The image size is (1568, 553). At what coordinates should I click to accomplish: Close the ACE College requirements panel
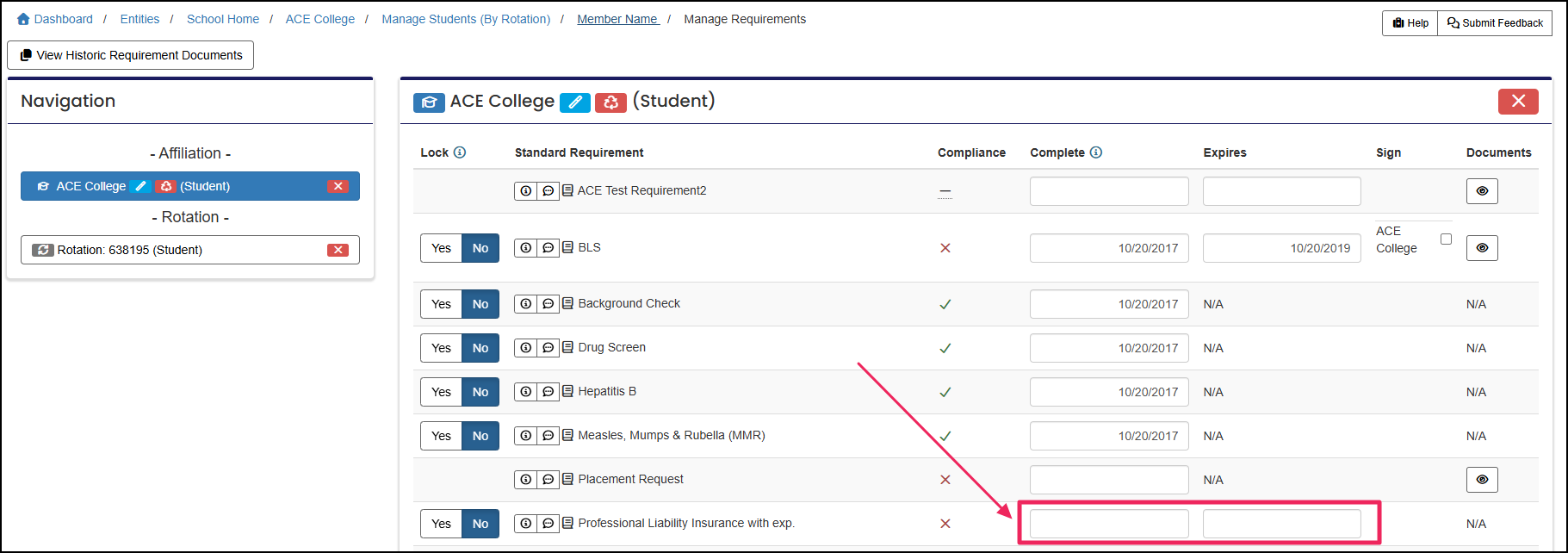[1518, 102]
